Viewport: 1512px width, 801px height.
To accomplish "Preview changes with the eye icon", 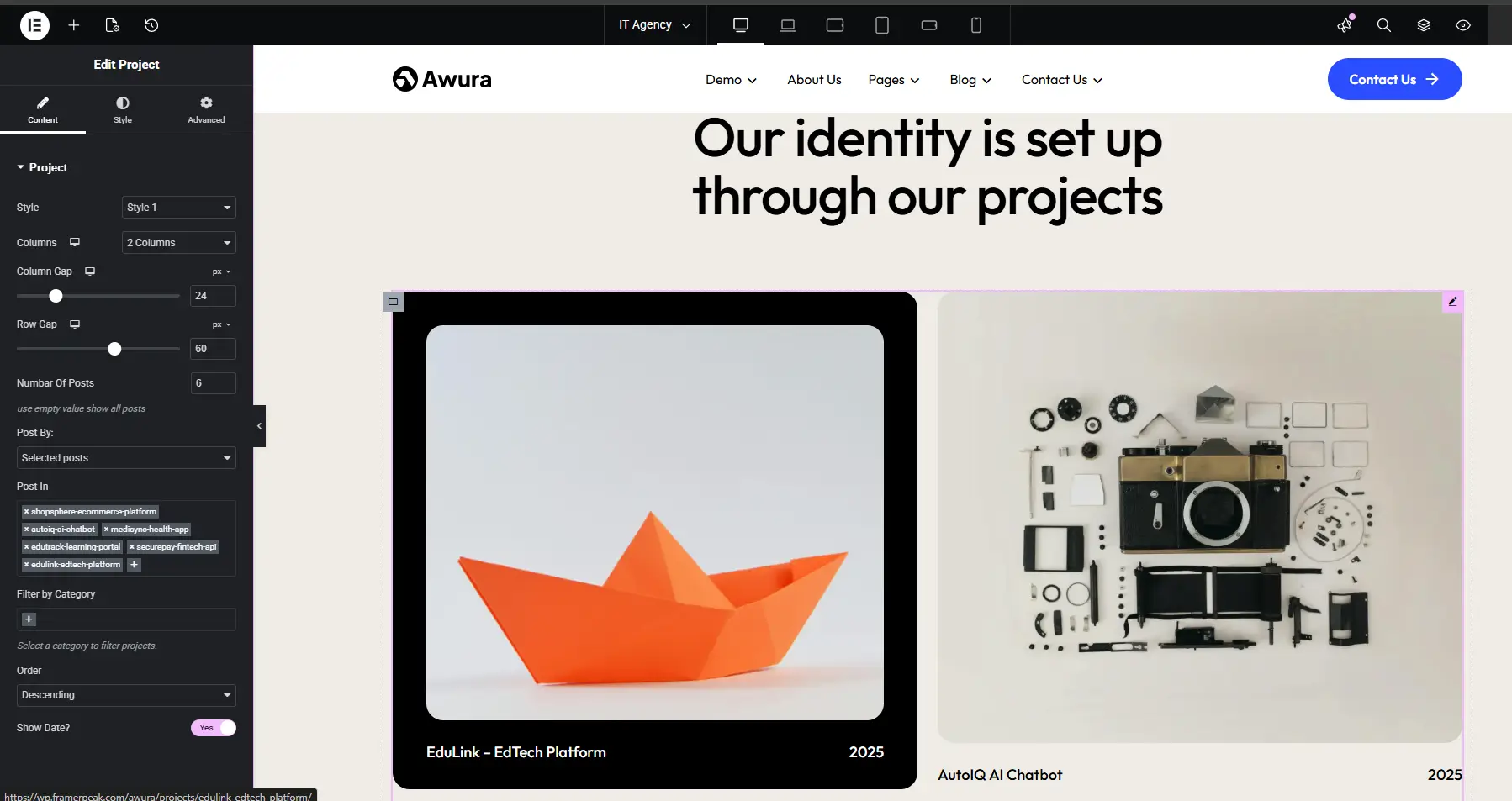I will 1463,25.
